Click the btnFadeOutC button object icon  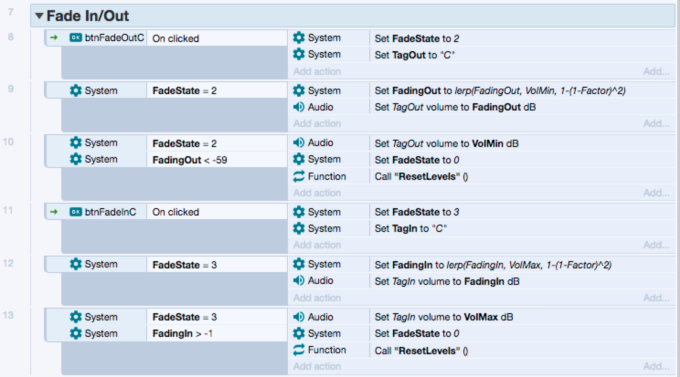click(x=75, y=38)
